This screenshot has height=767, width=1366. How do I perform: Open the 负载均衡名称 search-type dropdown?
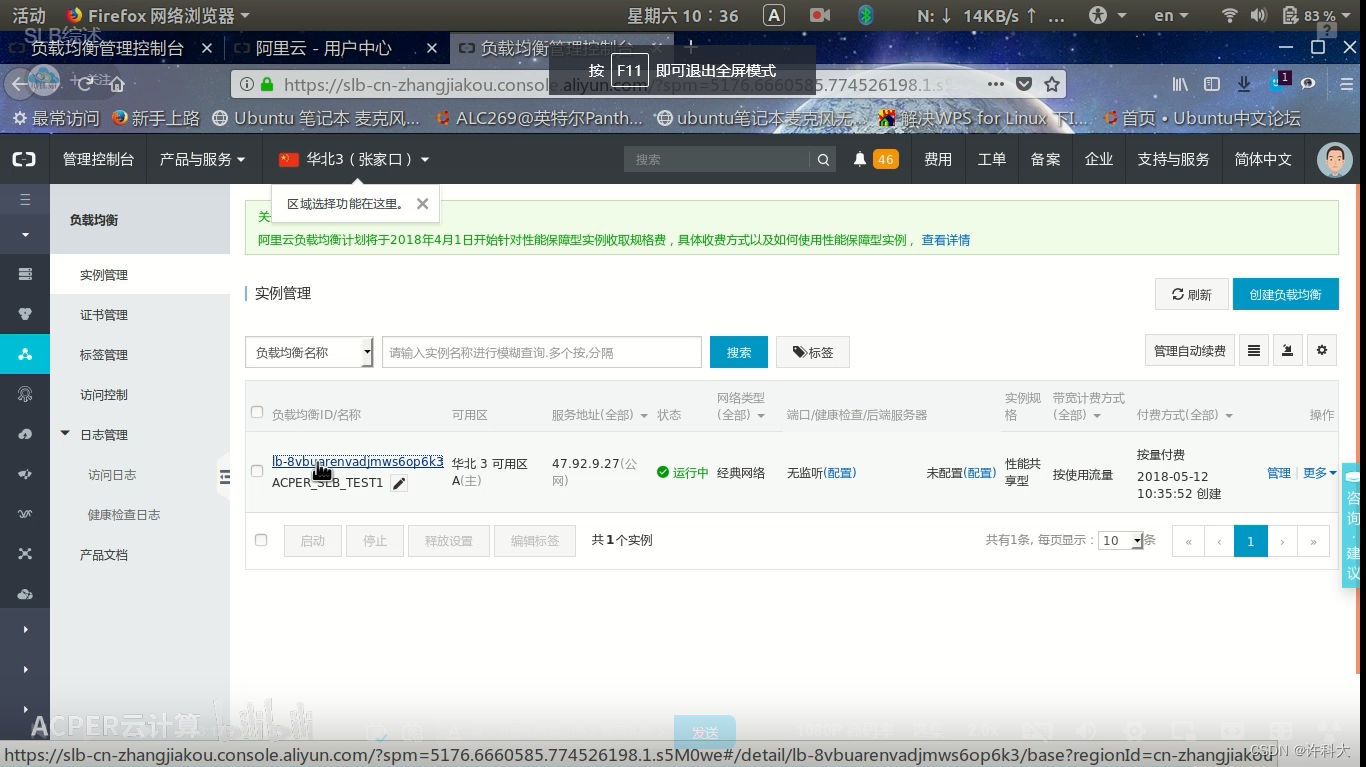[x=309, y=352]
